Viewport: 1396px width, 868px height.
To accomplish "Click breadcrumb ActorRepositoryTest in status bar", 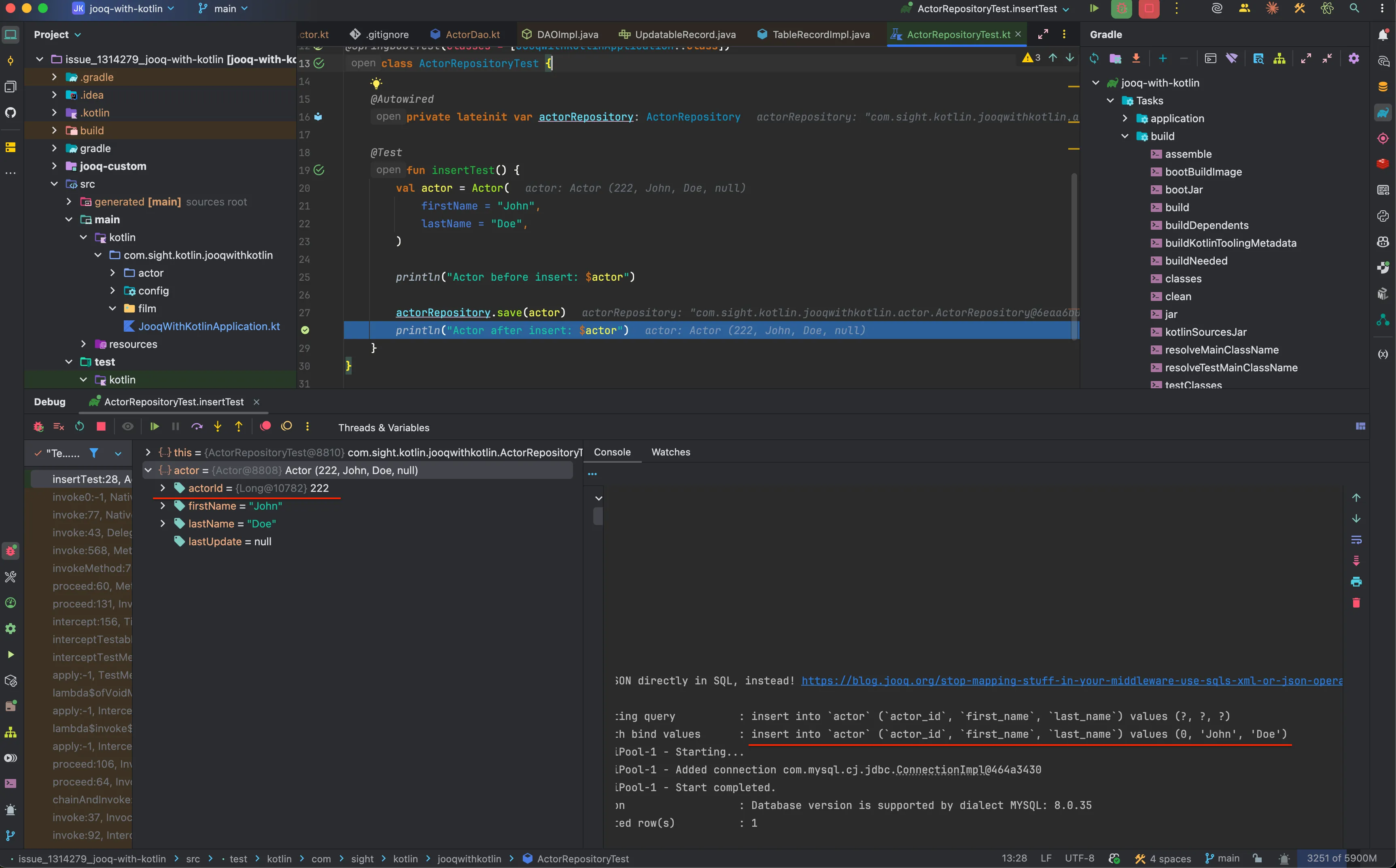I will 576,859.
